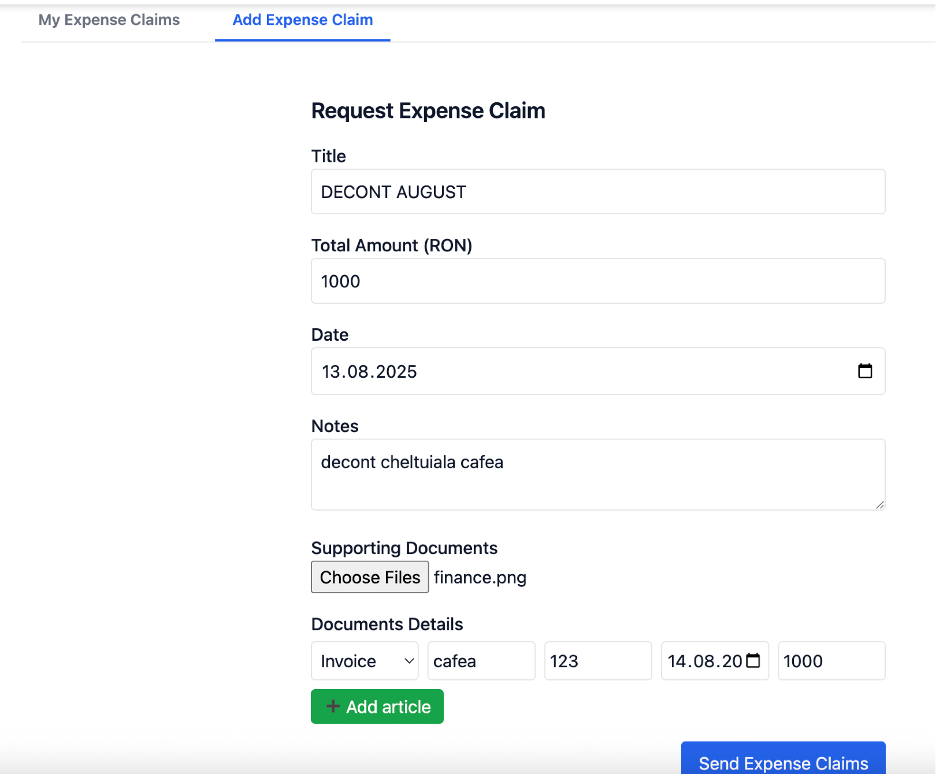Screen dimensions: 936x774
Task: Select the Add Expense Claim tab
Action: [x=302, y=20]
